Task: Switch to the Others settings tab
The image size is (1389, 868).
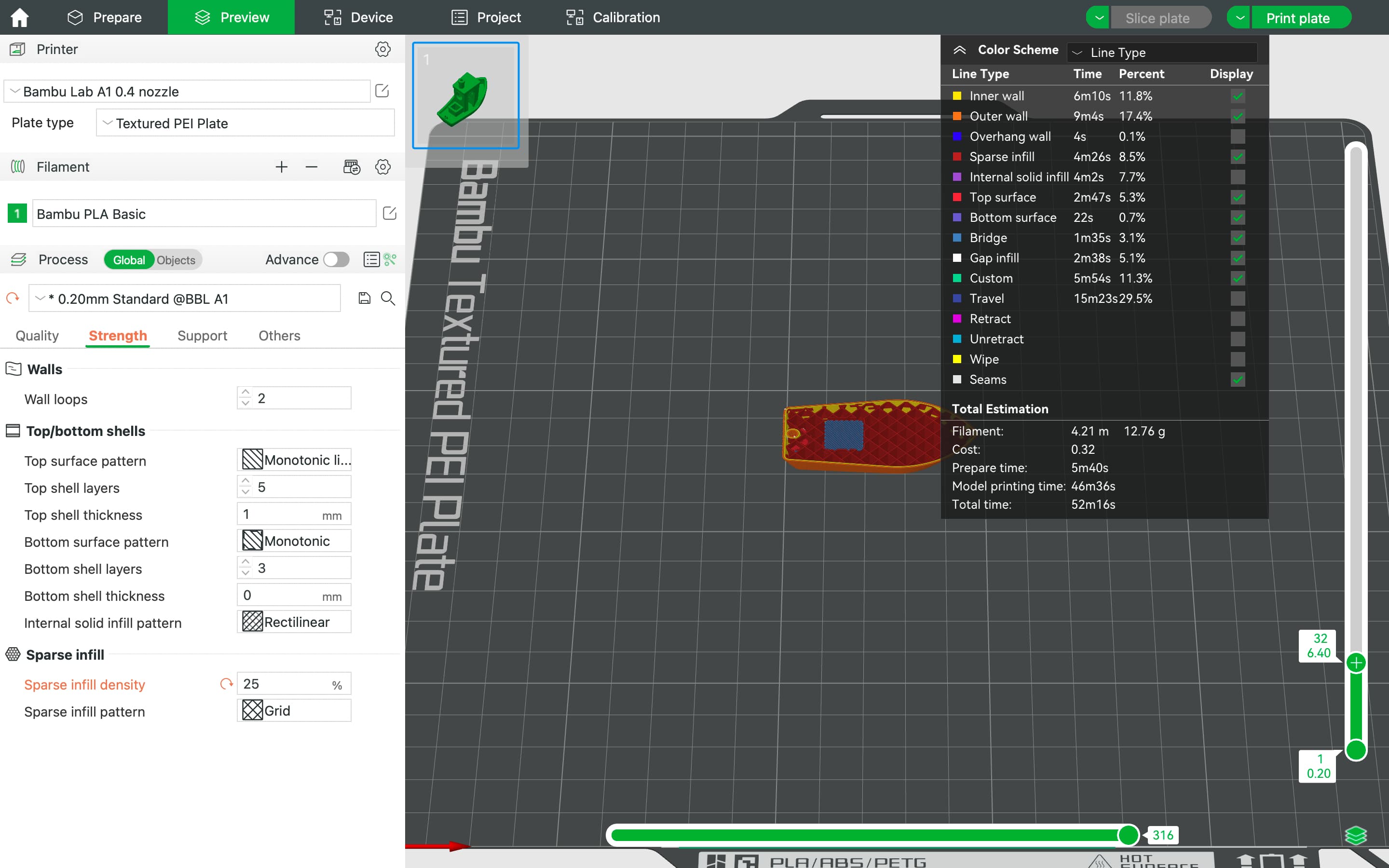Action: tap(279, 335)
